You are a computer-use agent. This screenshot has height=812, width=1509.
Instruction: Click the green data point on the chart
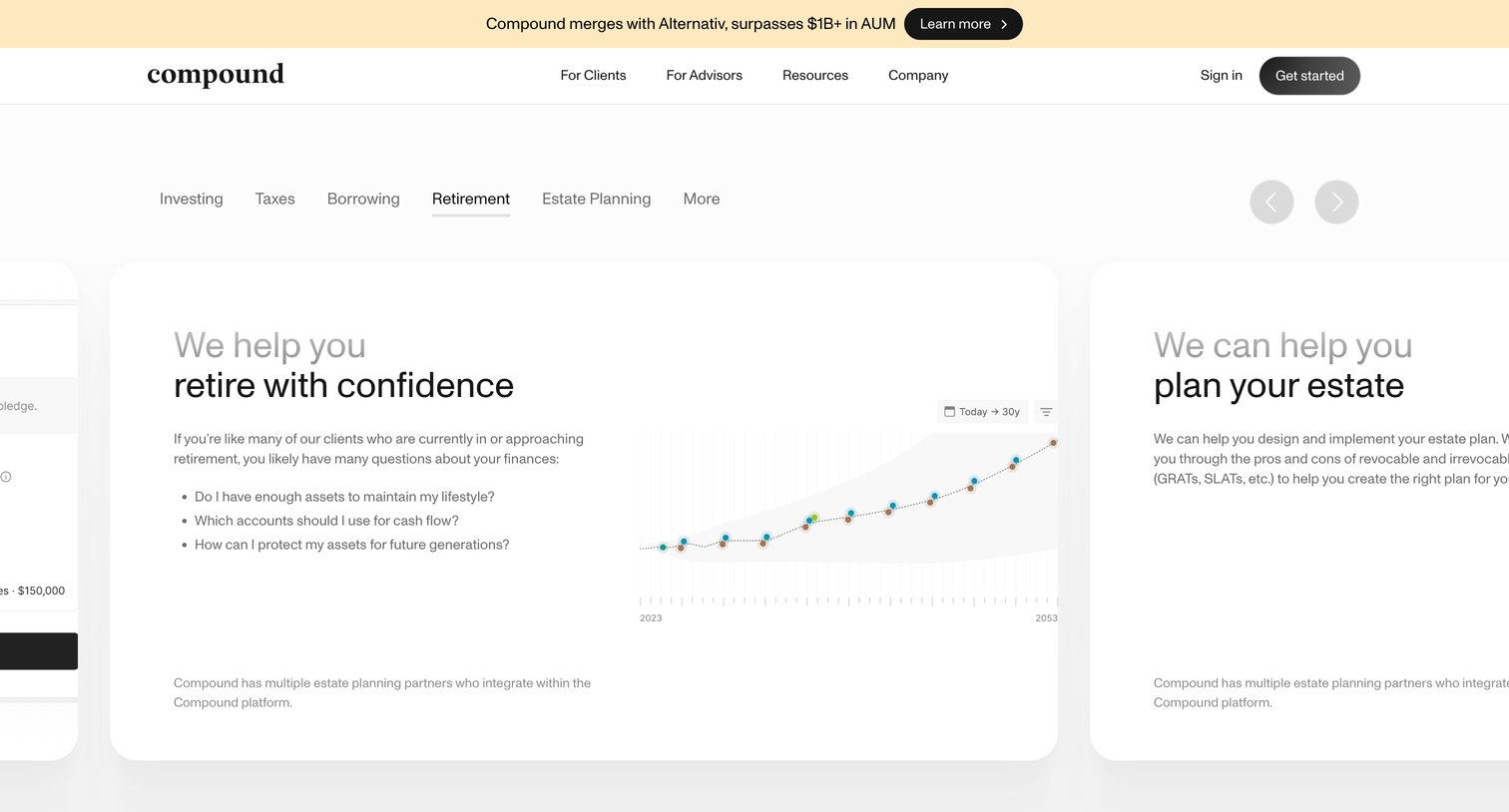(814, 518)
